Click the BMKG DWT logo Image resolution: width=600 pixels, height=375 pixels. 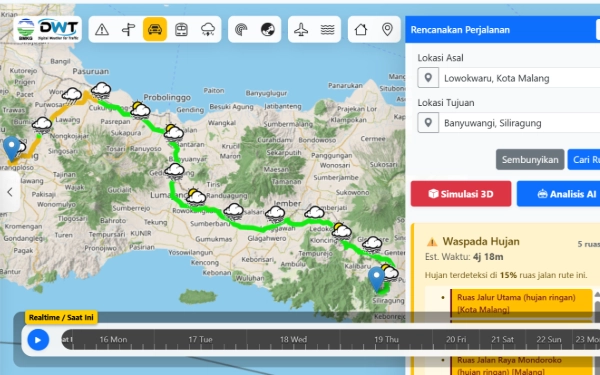(47, 29)
